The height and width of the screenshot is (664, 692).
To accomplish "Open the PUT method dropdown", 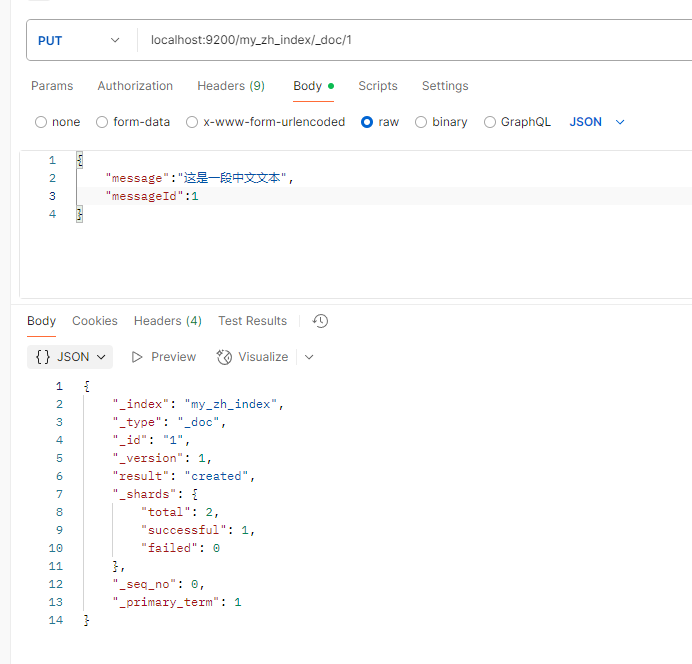I will [x=79, y=41].
